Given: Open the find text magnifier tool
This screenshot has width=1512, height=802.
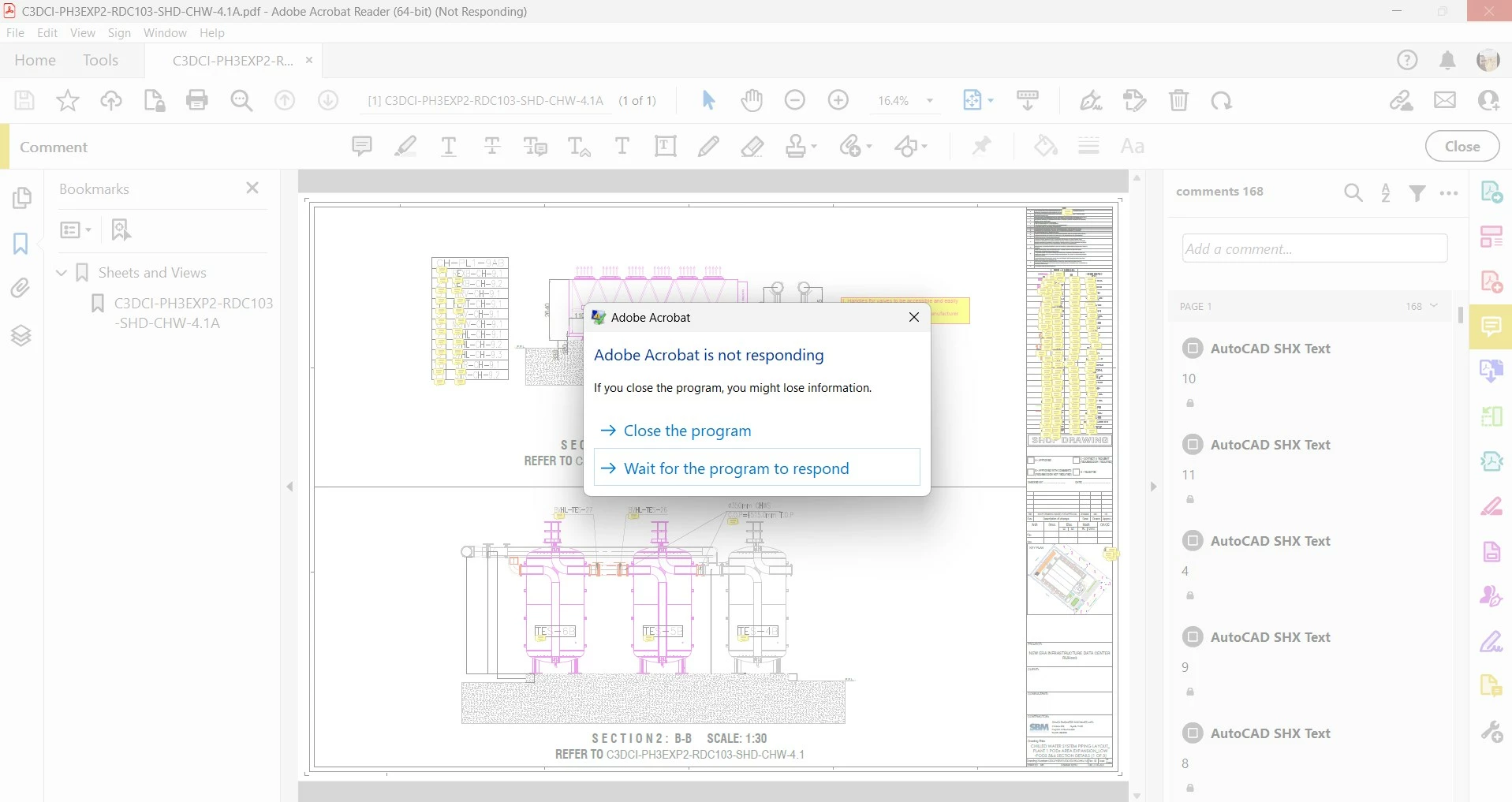Looking at the screenshot, I should pyautogui.click(x=241, y=100).
